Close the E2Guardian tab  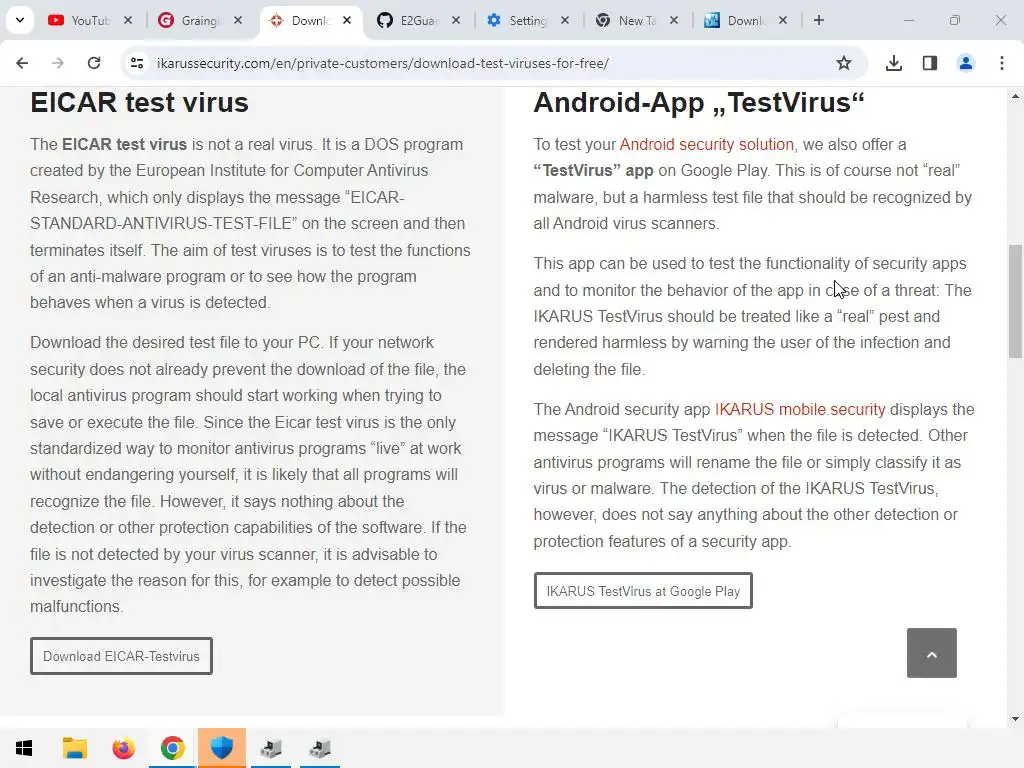(456, 20)
